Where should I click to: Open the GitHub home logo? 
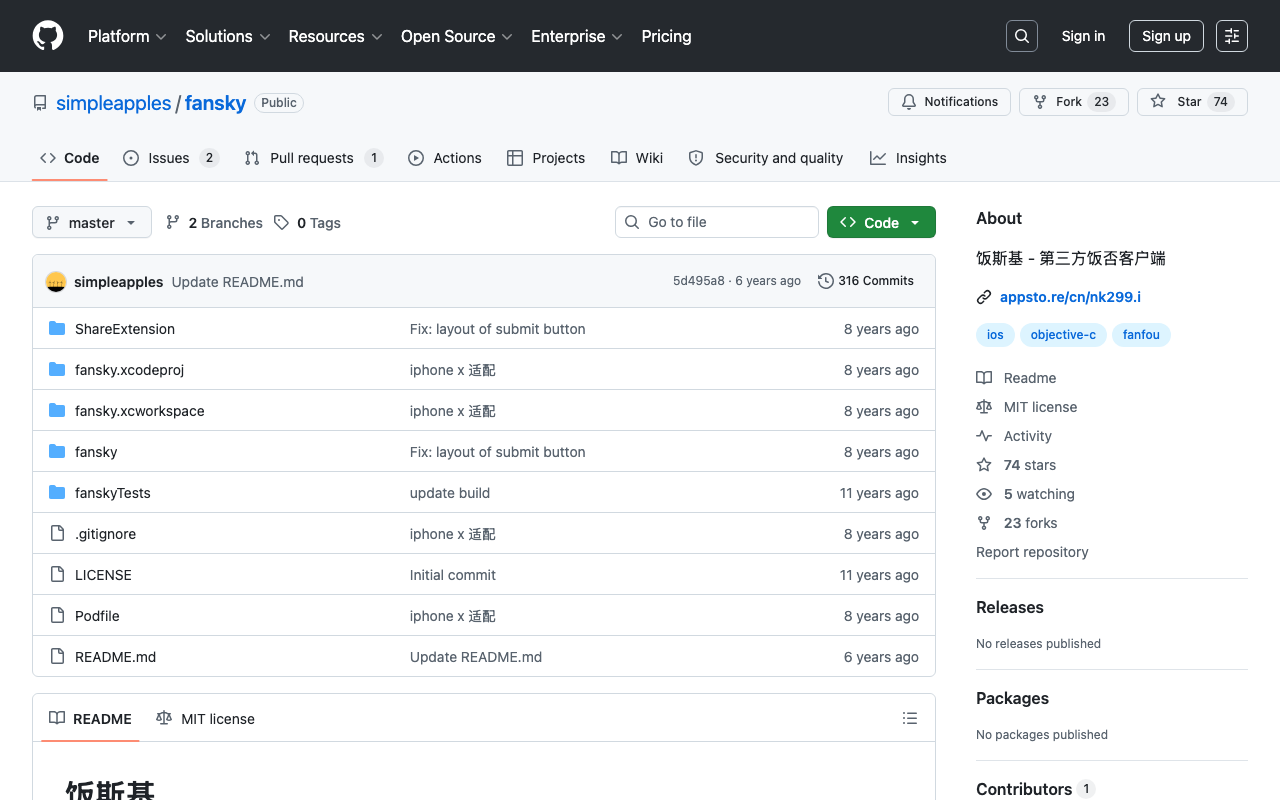pyautogui.click(x=48, y=36)
